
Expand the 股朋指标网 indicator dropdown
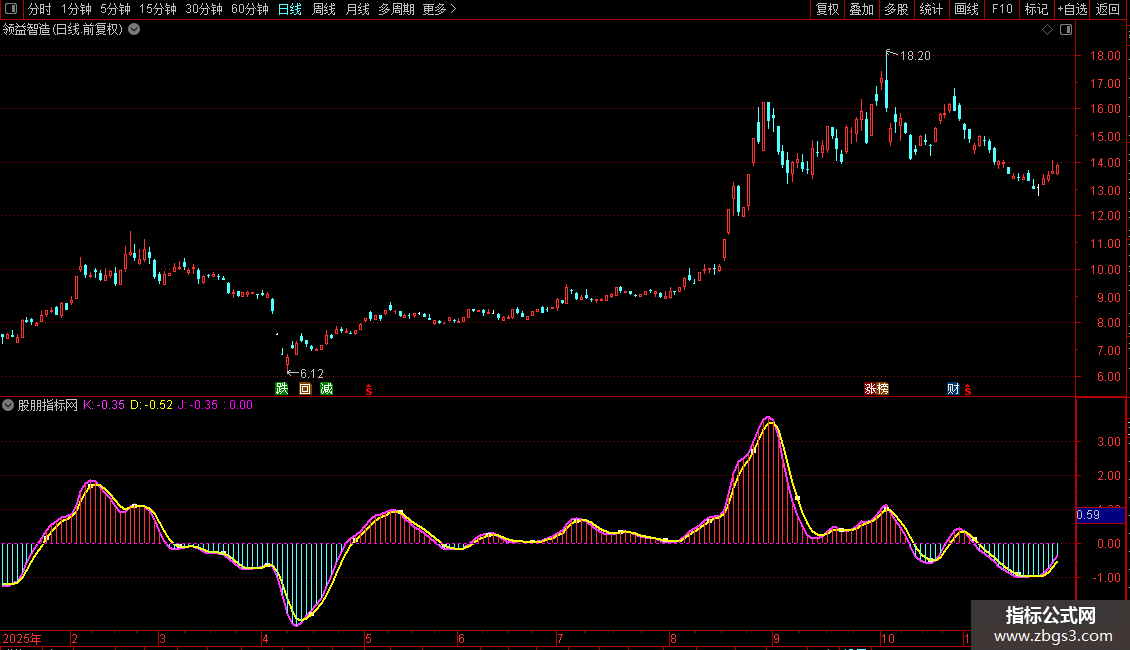click(8, 405)
